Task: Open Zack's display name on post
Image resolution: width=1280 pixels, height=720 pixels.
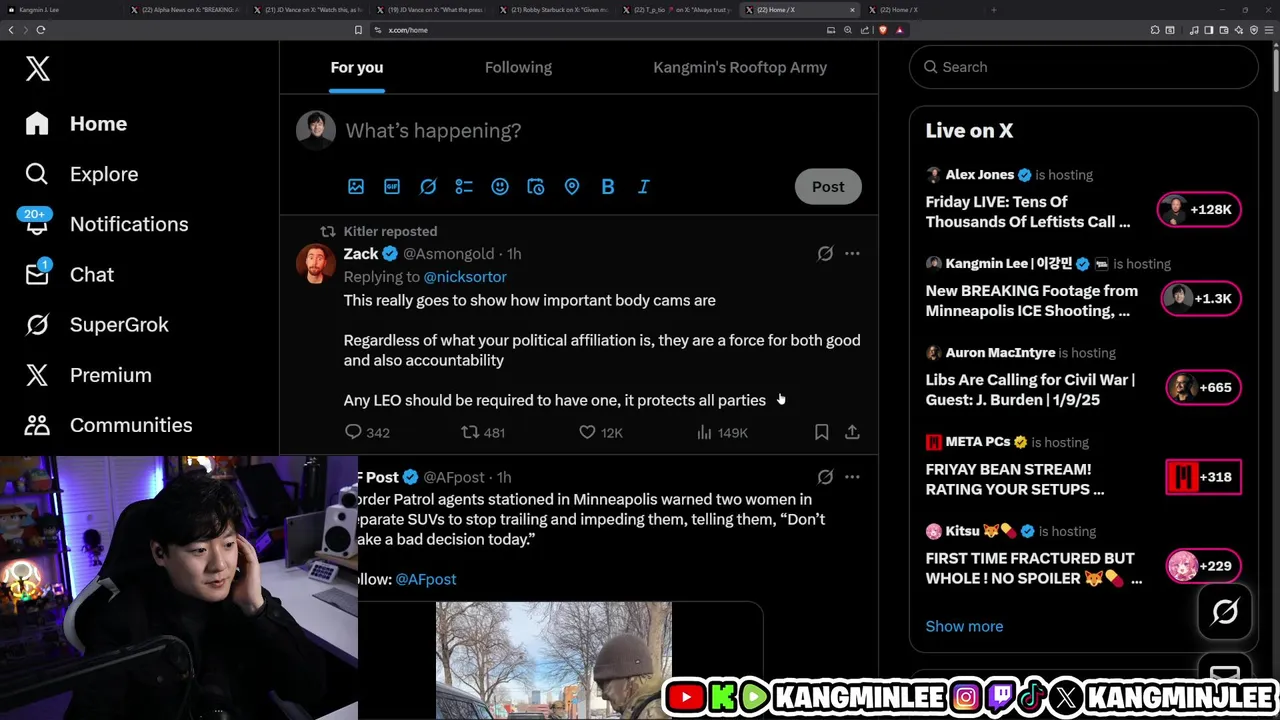Action: click(x=361, y=254)
